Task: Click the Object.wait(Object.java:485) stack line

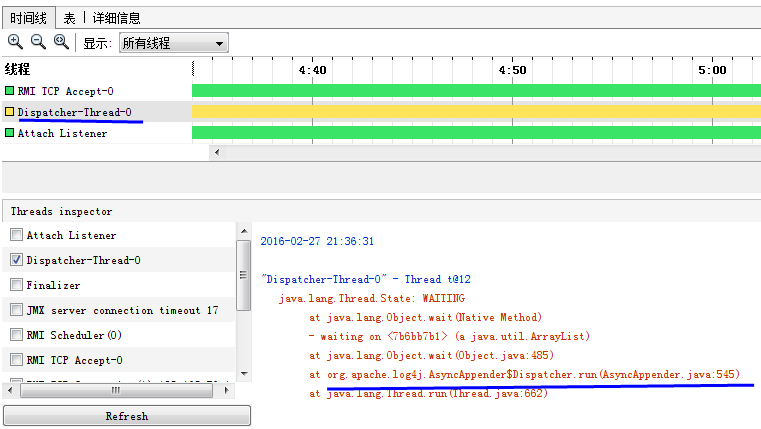Action: click(431, 356)
